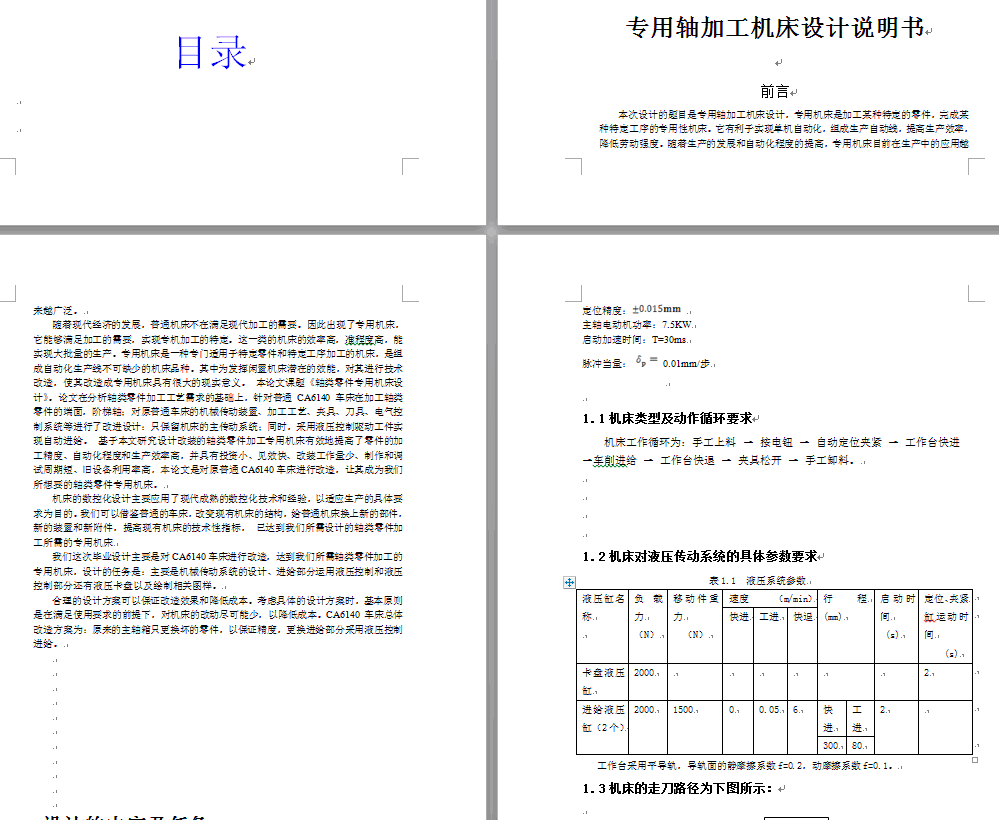Image resolution: width=999 pixels, height=820 pixels.
Task: Click the 工进 speed sub-header cell
Action: coord(770,636)
